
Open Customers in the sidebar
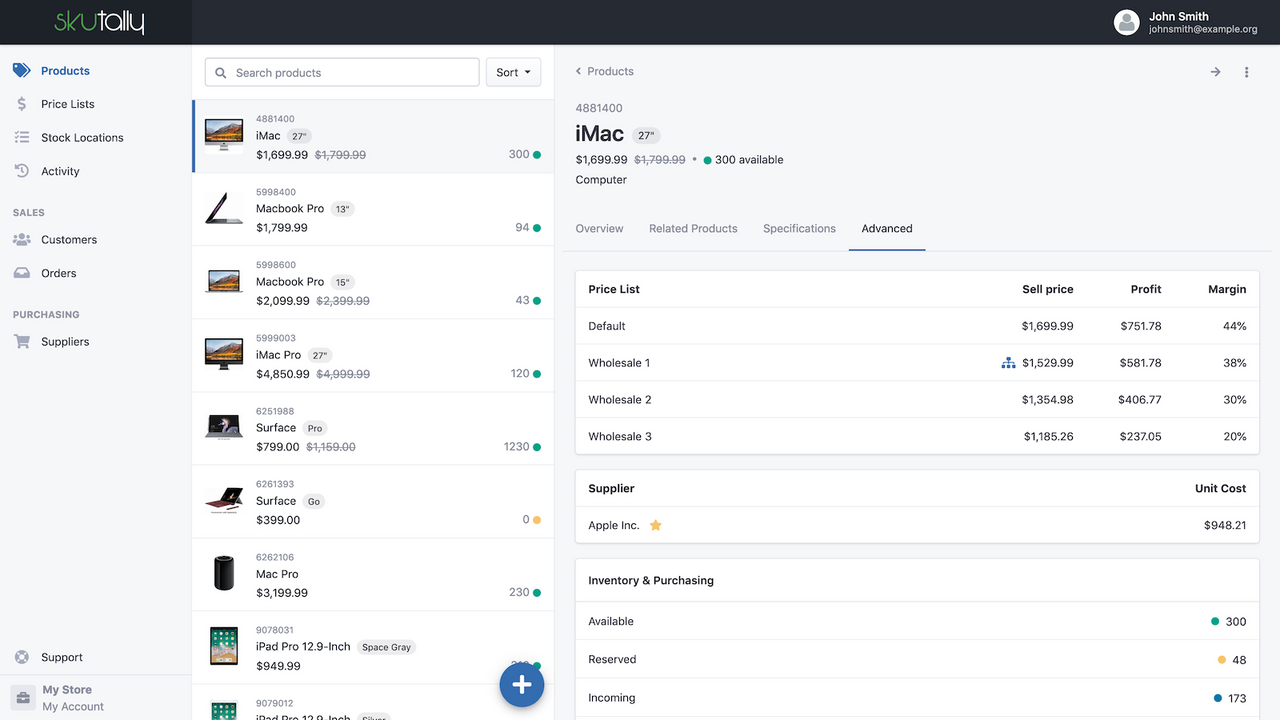(x=69, y=240)
